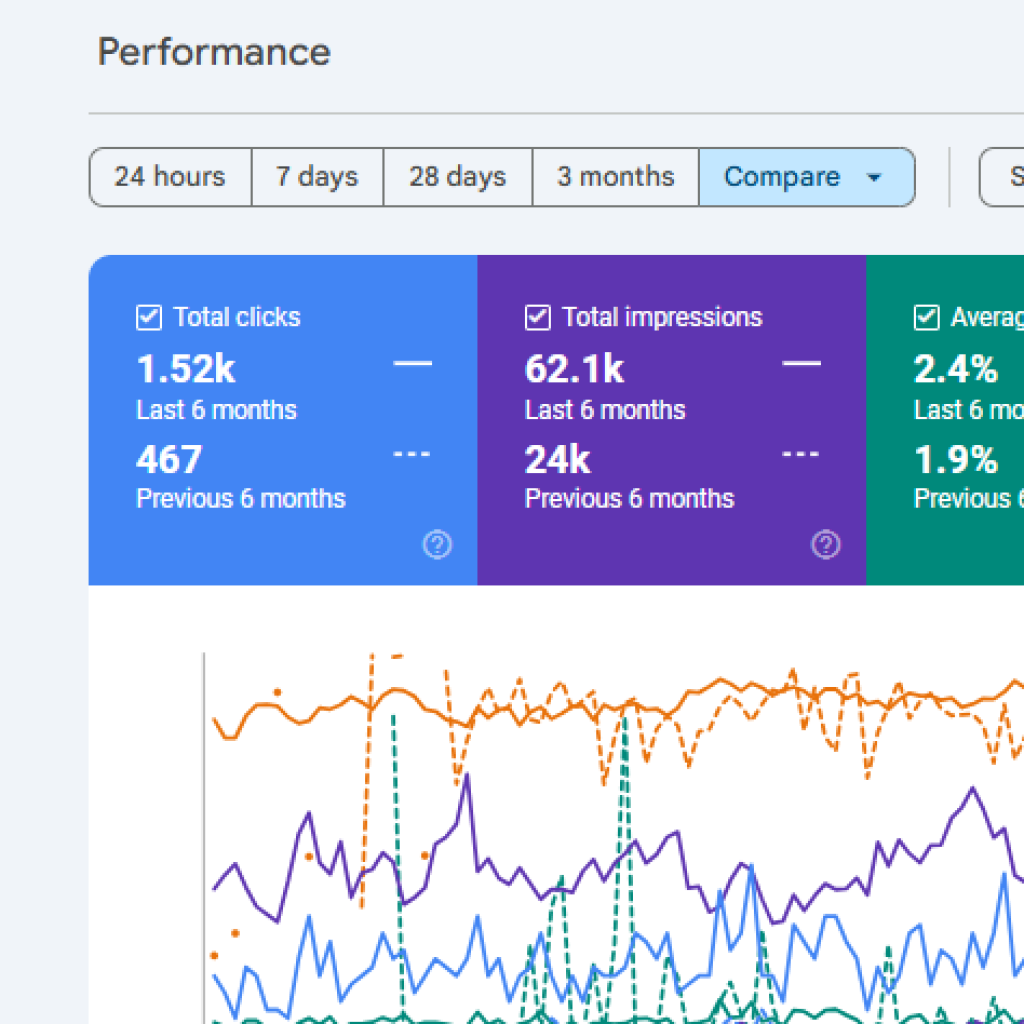The width and height of the screenshot is (1024, 1024).
Task: Click the purple Total impressions card
Action: point(671,420)
